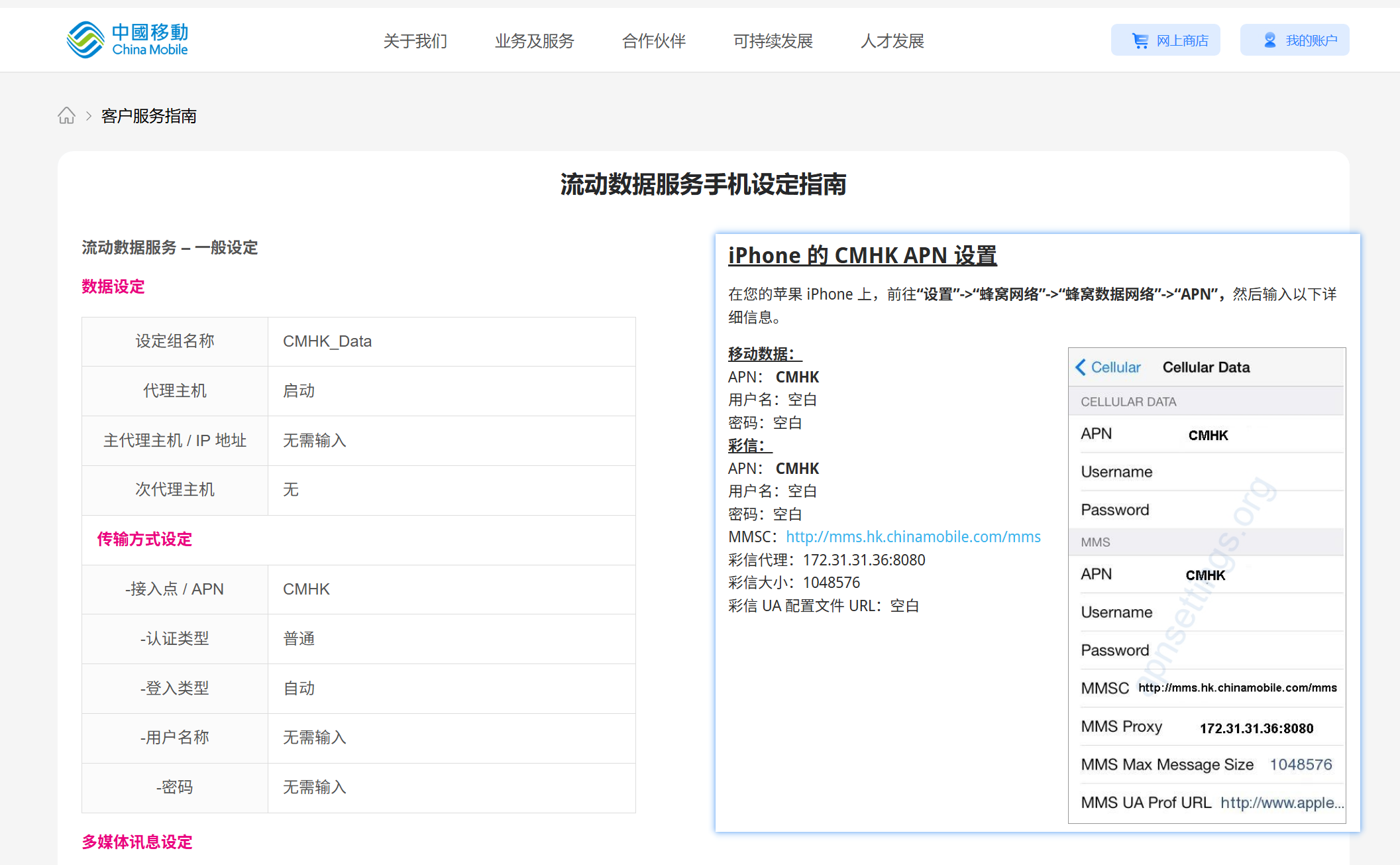Click the blue Cellular back chevron
The height and width of the screenshot is (865, 1400).
1081,367
